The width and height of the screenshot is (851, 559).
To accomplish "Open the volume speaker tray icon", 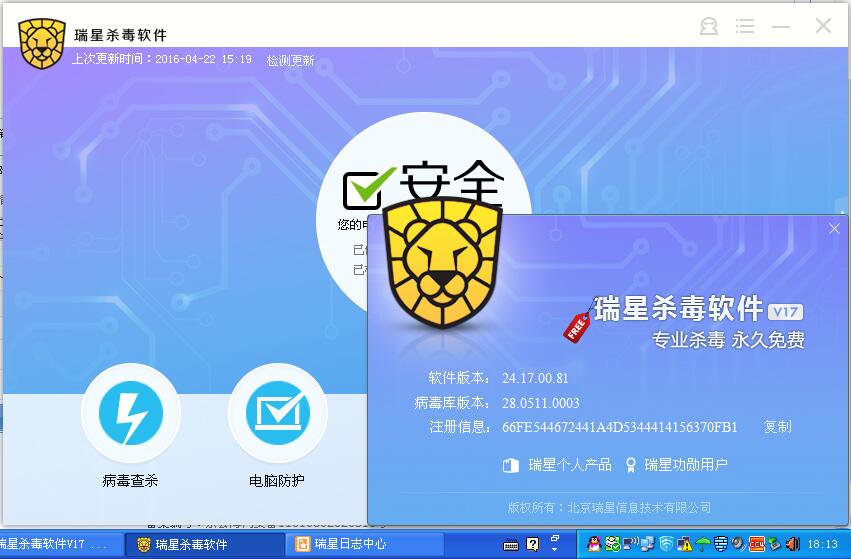I will (792, 544).
